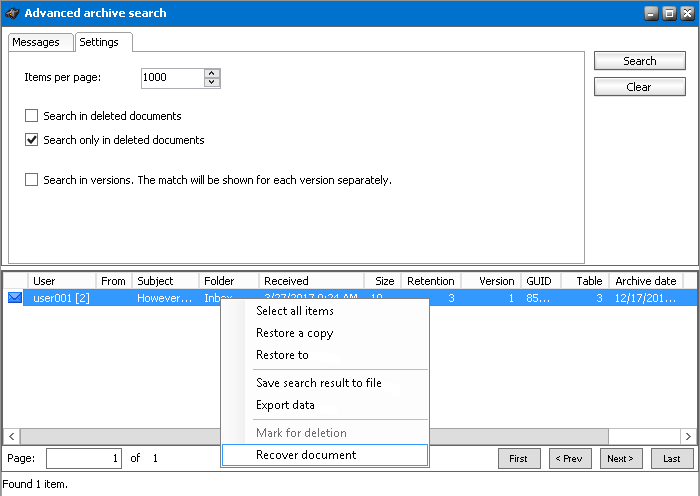Uncheck Search only in deleted documents

[31, 140]
